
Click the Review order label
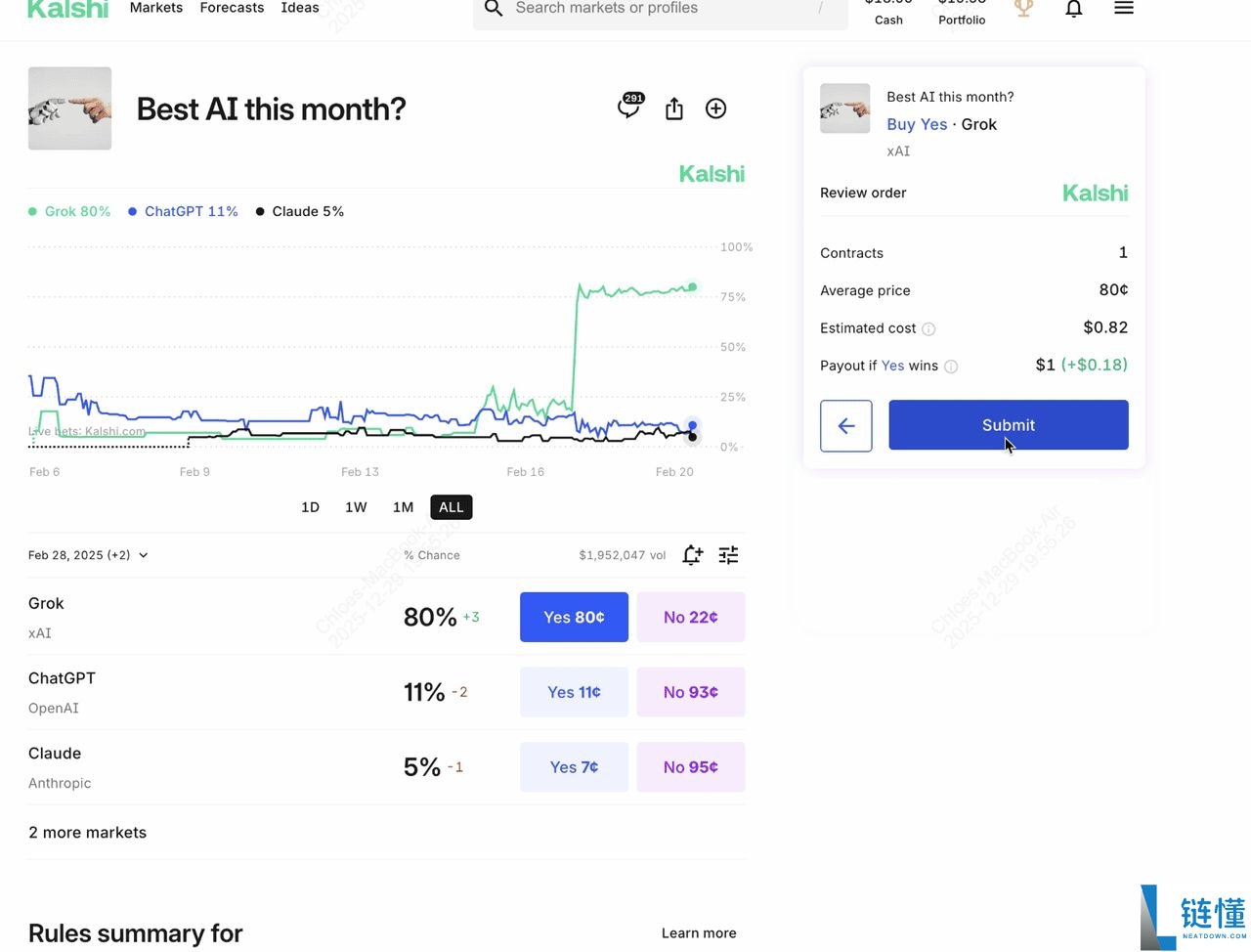863,193
